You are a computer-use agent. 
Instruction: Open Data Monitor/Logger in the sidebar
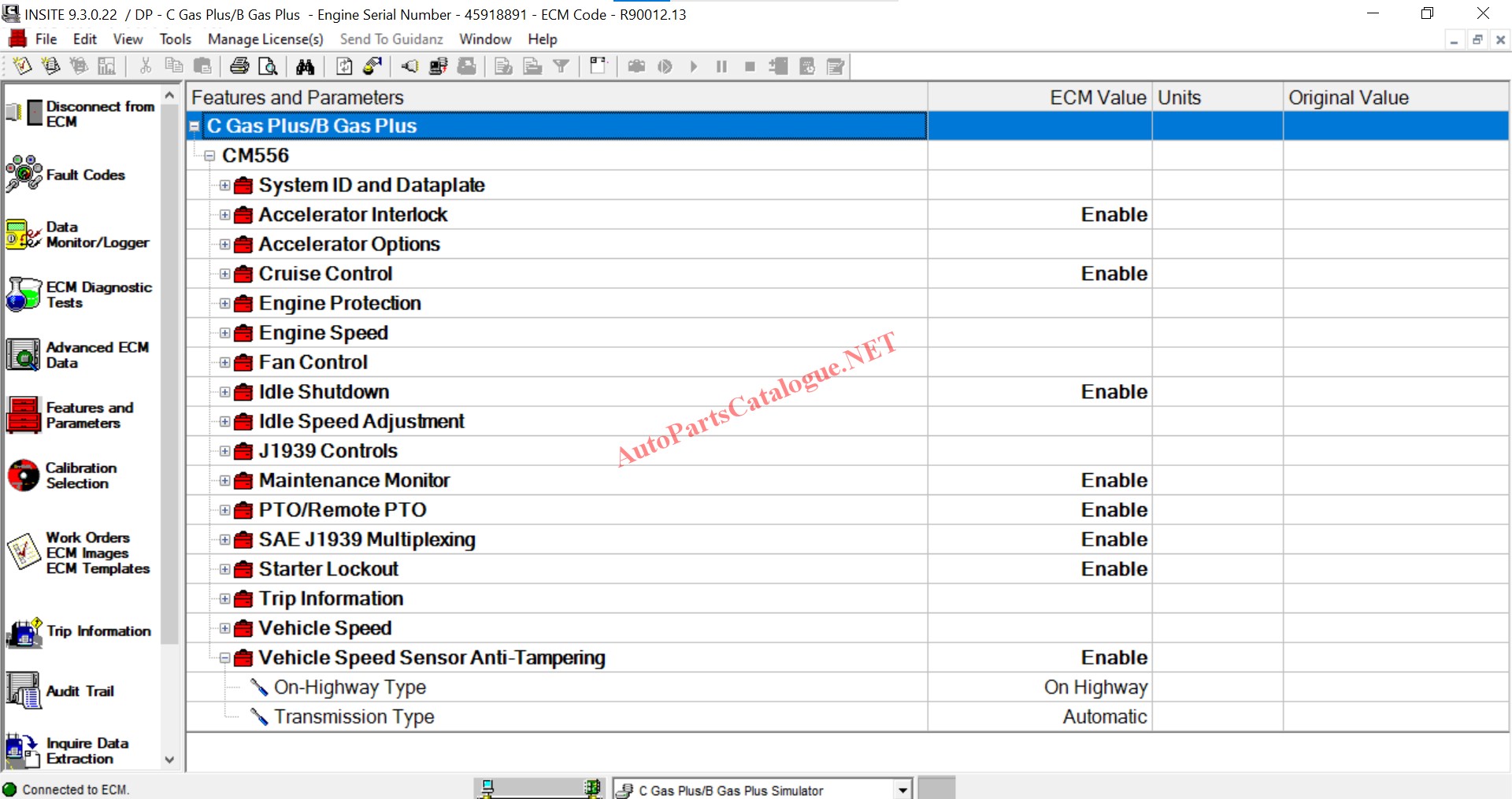coord(24,235)
